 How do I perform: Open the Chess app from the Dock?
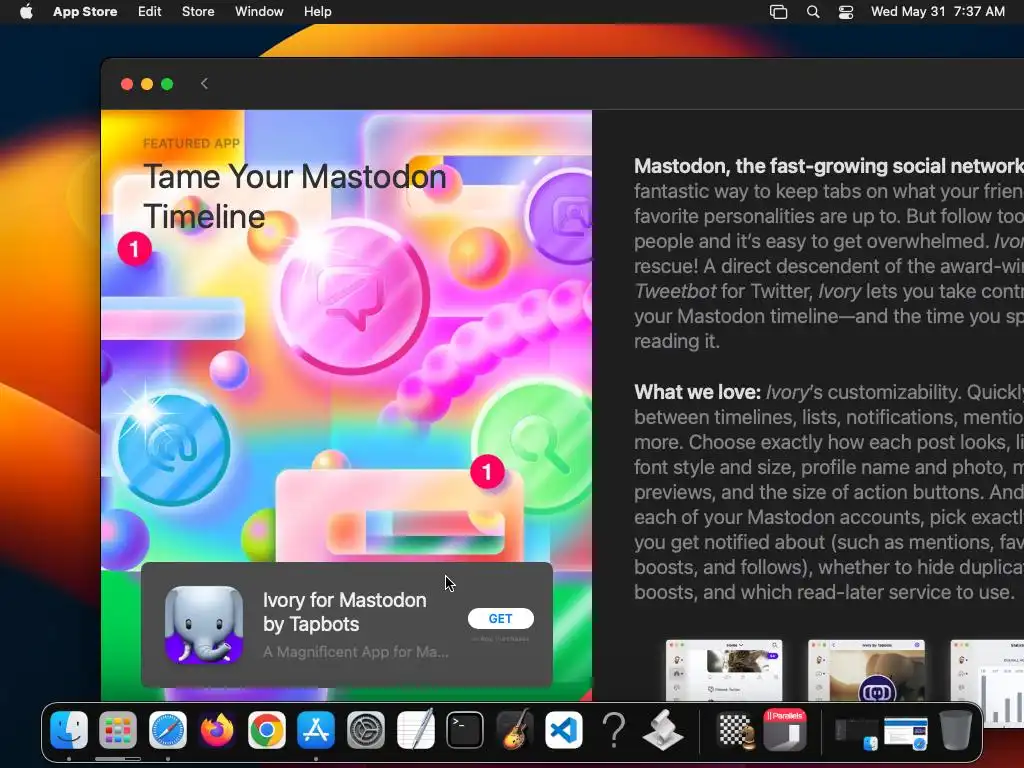[x=737, y=729]
